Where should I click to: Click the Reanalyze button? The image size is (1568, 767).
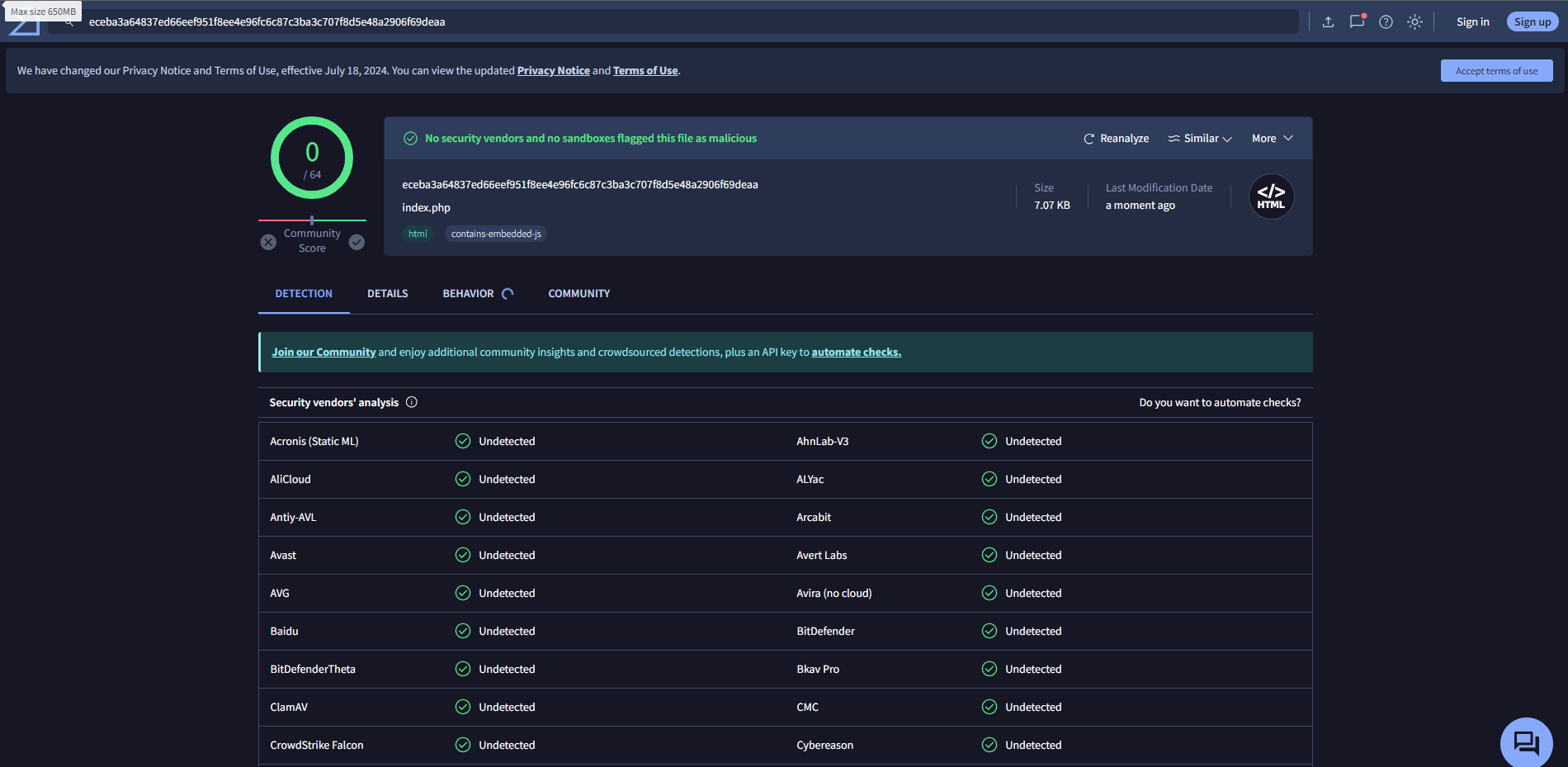tap(1116, 139)
